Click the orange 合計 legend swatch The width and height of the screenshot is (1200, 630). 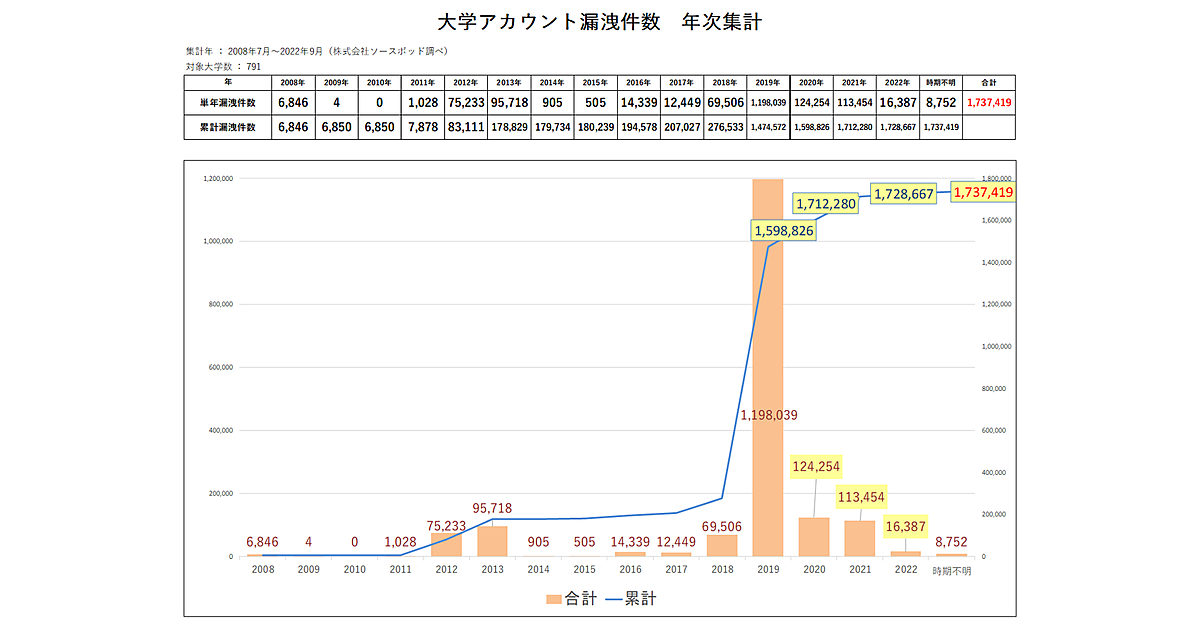pos(555,599)
